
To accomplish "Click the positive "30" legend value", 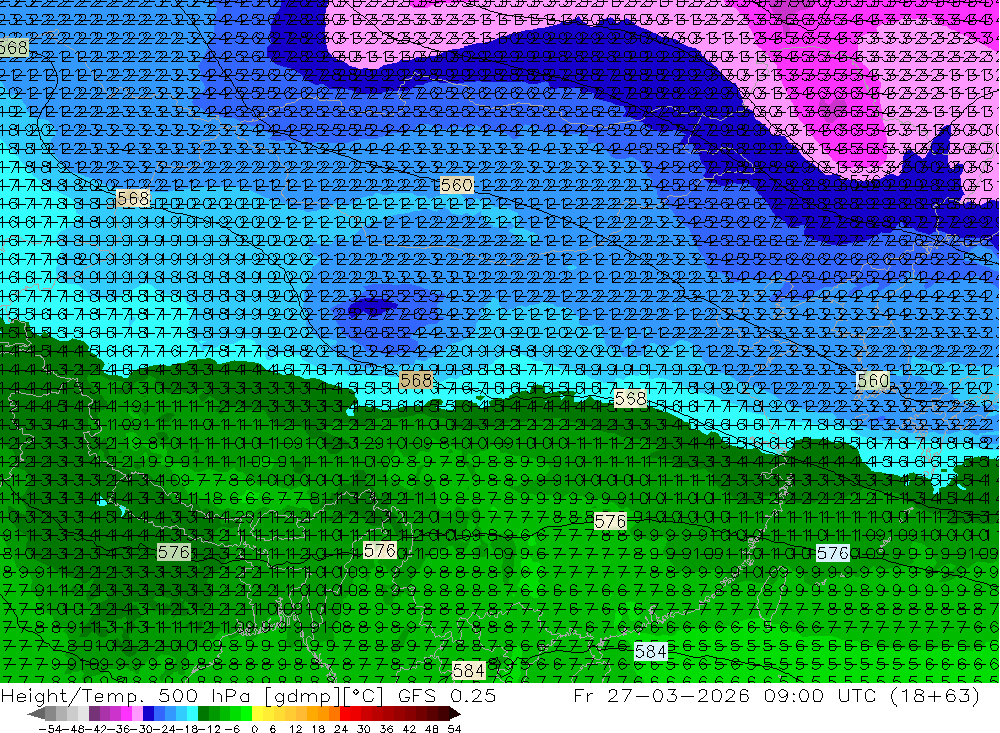I will [364, 729].
